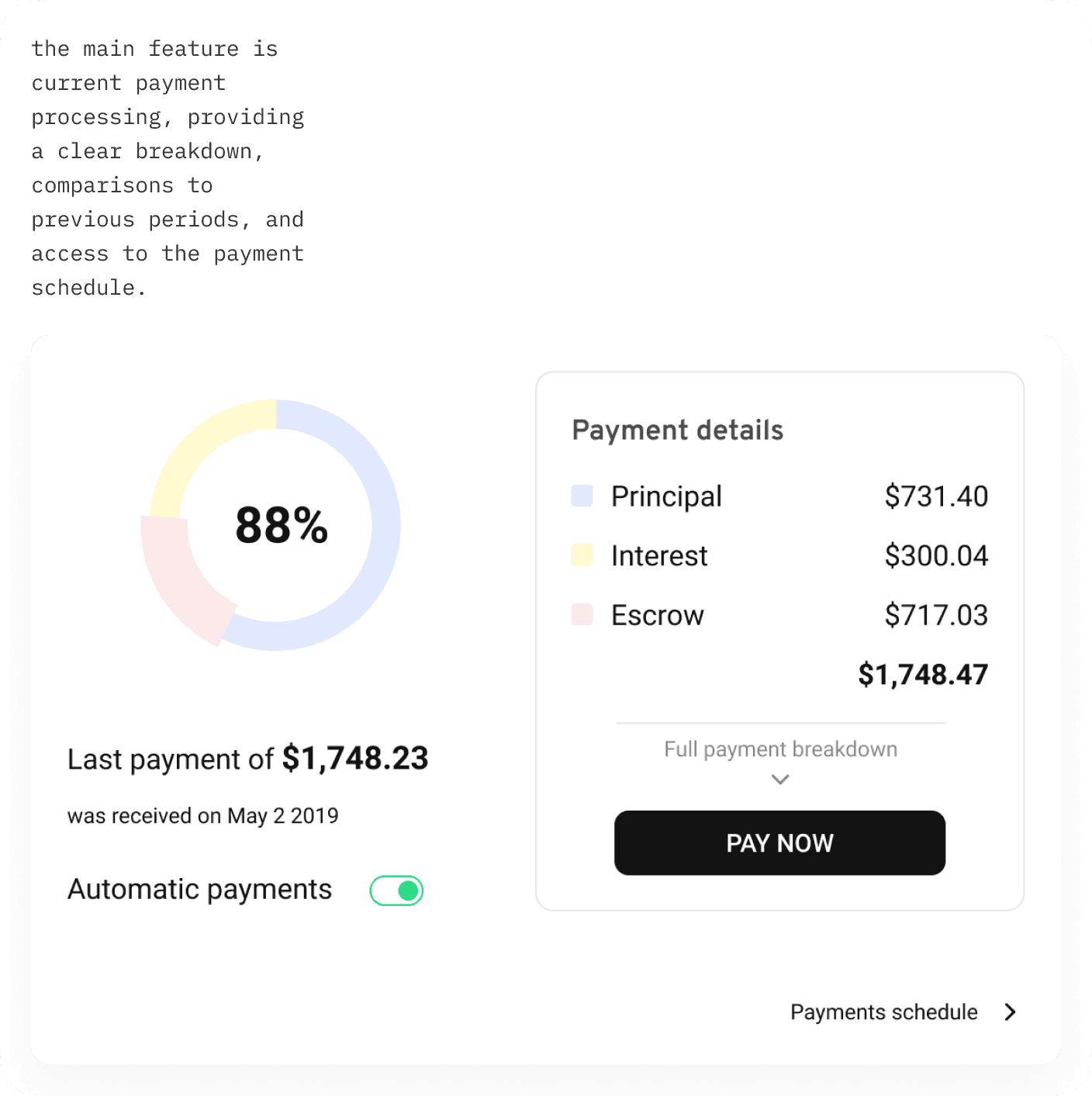The width and height of the screenshot is (1092, 1096).
Task: Select the Principal row label
Action: coord(666,496)
